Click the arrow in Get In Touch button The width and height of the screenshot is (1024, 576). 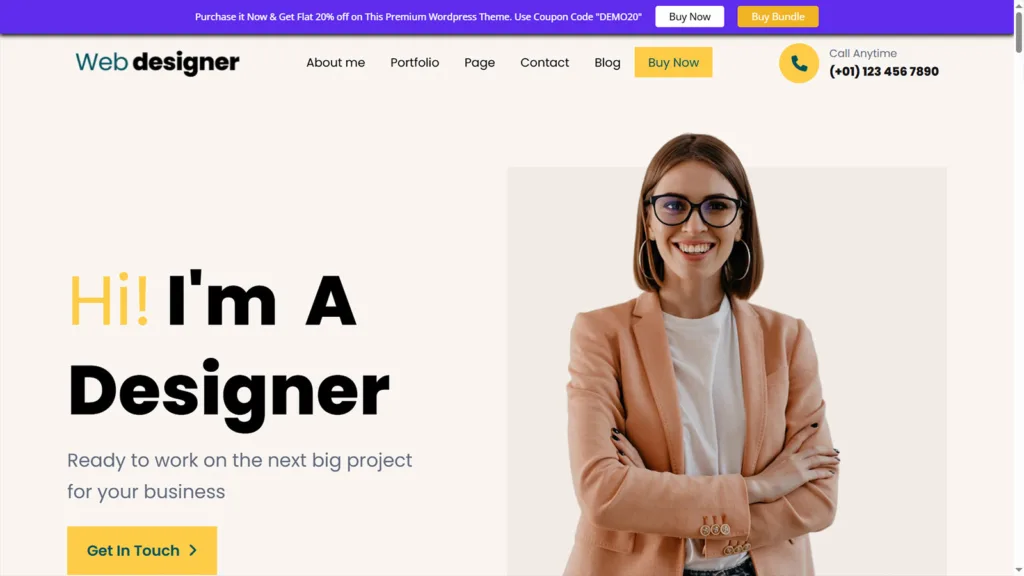click(193, 551)
